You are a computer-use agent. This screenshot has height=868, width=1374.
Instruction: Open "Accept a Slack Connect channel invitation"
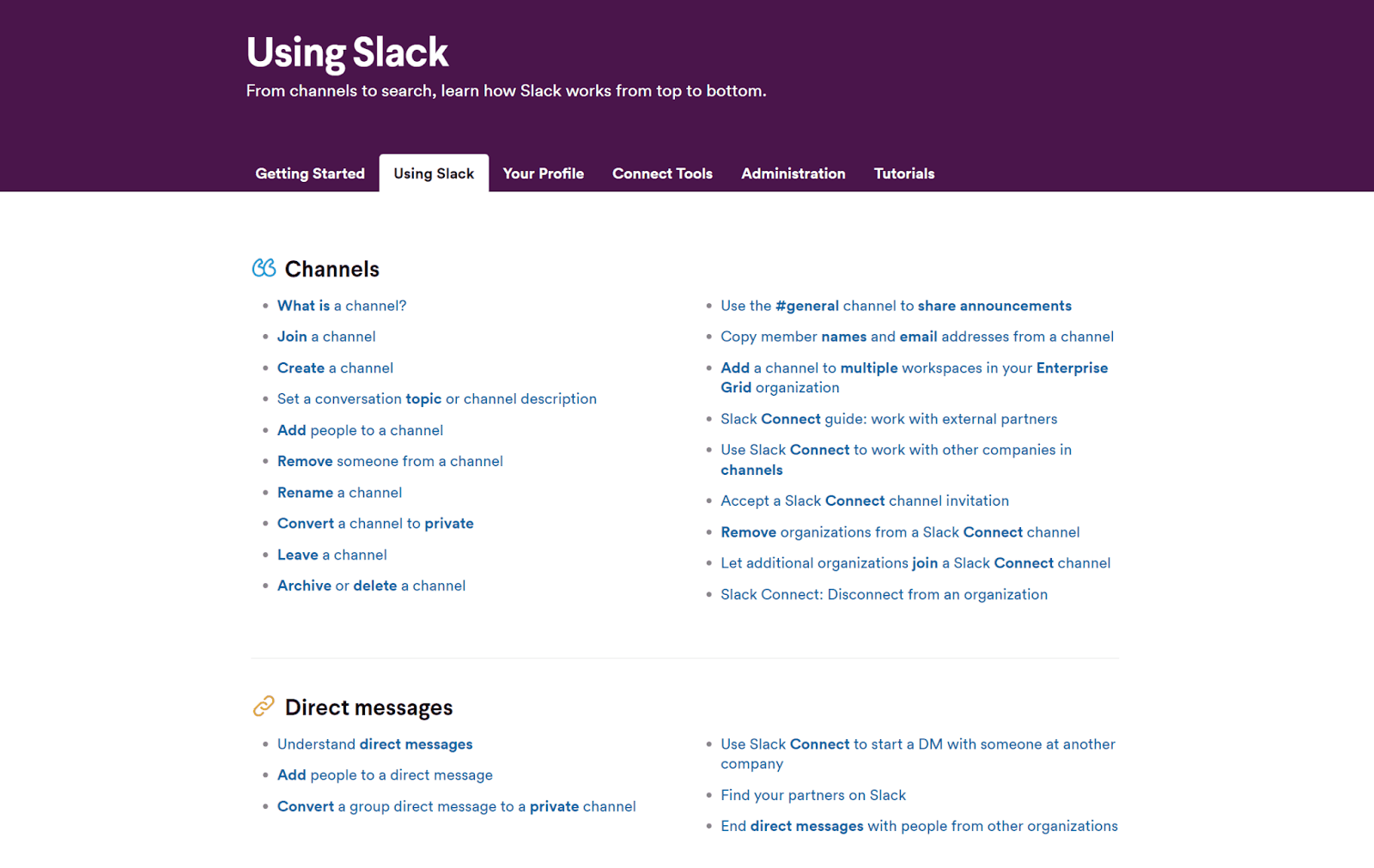click(x=865, y=501)
